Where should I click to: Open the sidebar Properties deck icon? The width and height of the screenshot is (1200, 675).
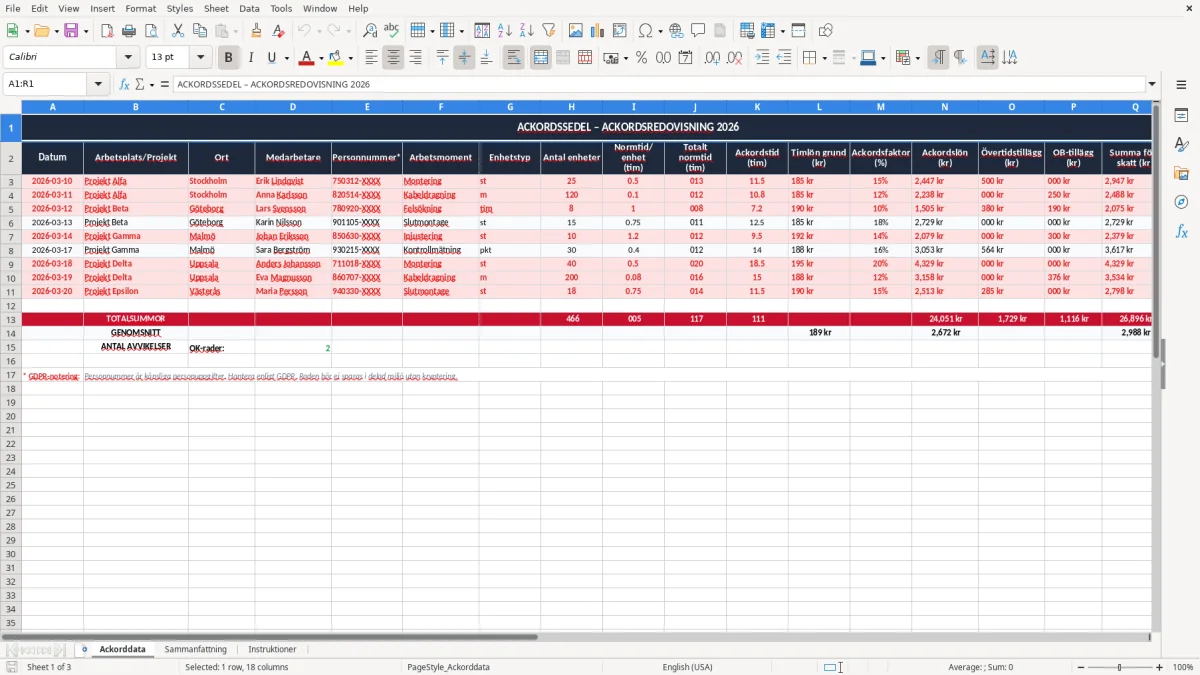[1181, 115]
